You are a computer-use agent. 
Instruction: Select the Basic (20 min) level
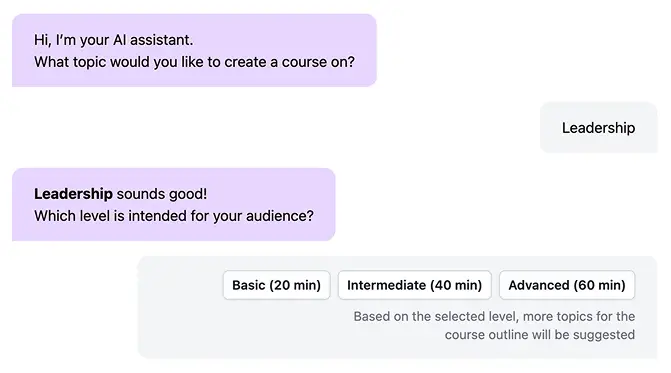tap(276, 285)
